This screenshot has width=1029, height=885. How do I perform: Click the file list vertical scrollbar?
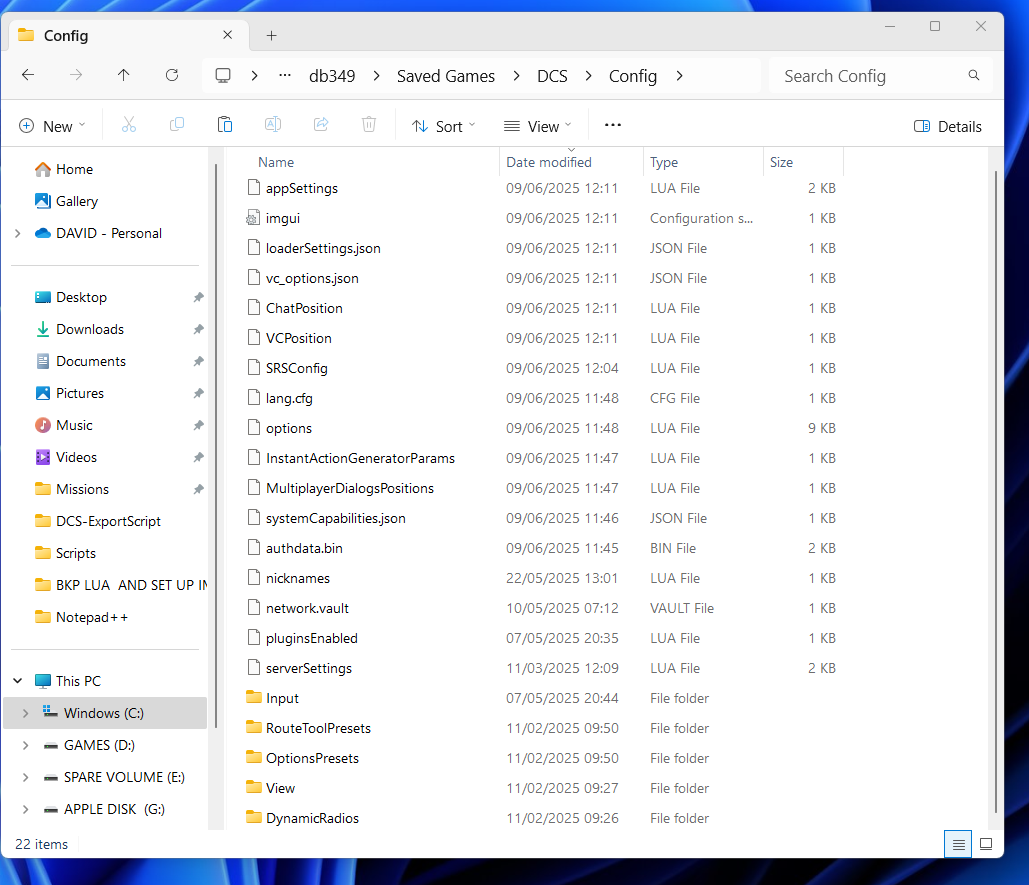pyautogui.click(x=996, y=492)
